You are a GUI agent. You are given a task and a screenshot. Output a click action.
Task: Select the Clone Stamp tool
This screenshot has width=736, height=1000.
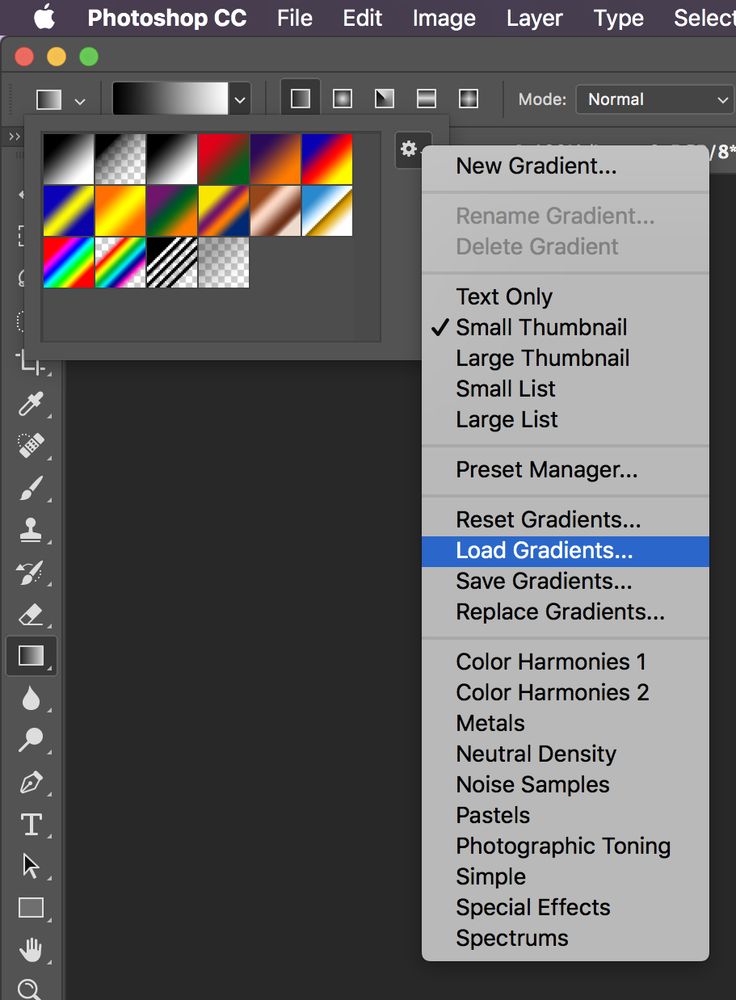pyautogui.click(x=31, y=530)
